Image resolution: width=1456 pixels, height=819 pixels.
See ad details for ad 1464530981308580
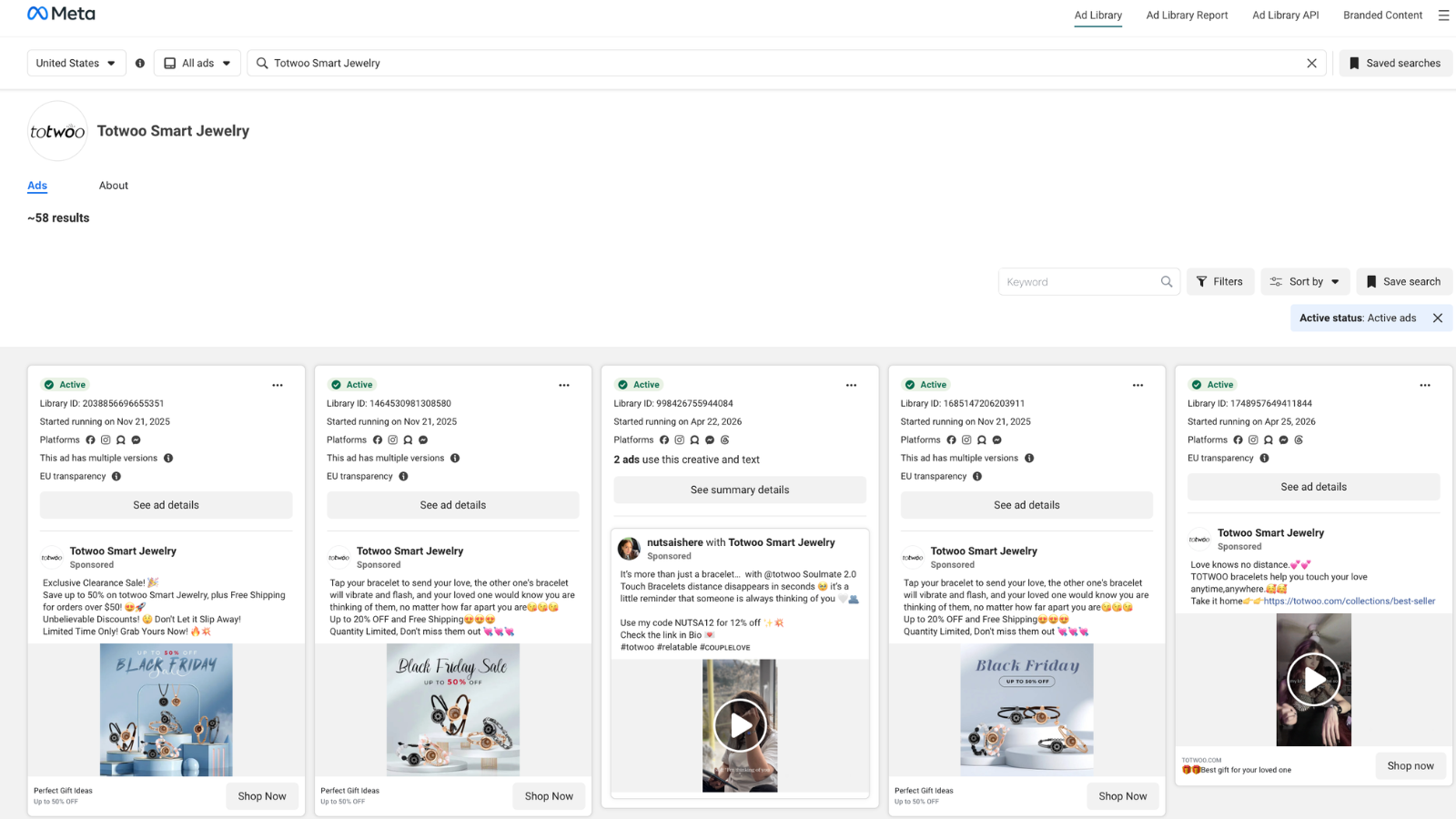point(452,505)
